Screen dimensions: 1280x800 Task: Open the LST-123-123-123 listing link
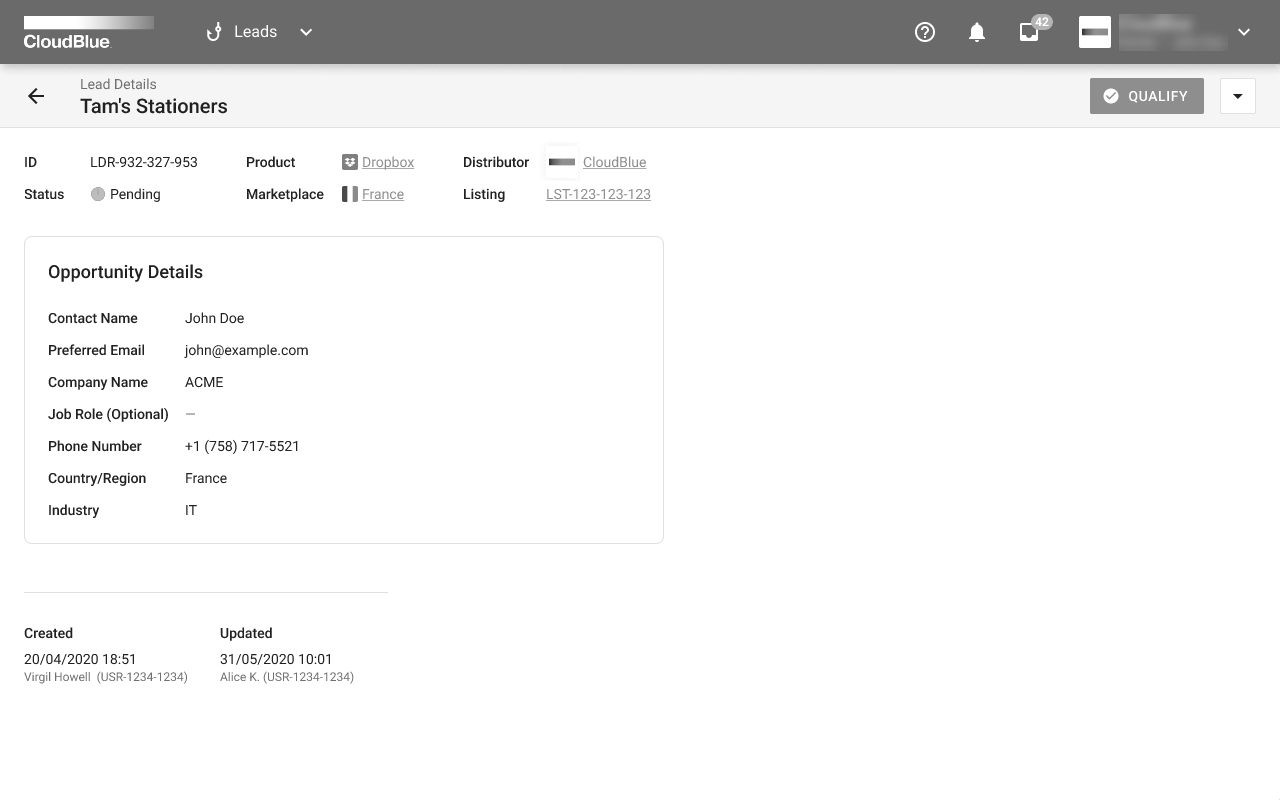tap(598, 194)
